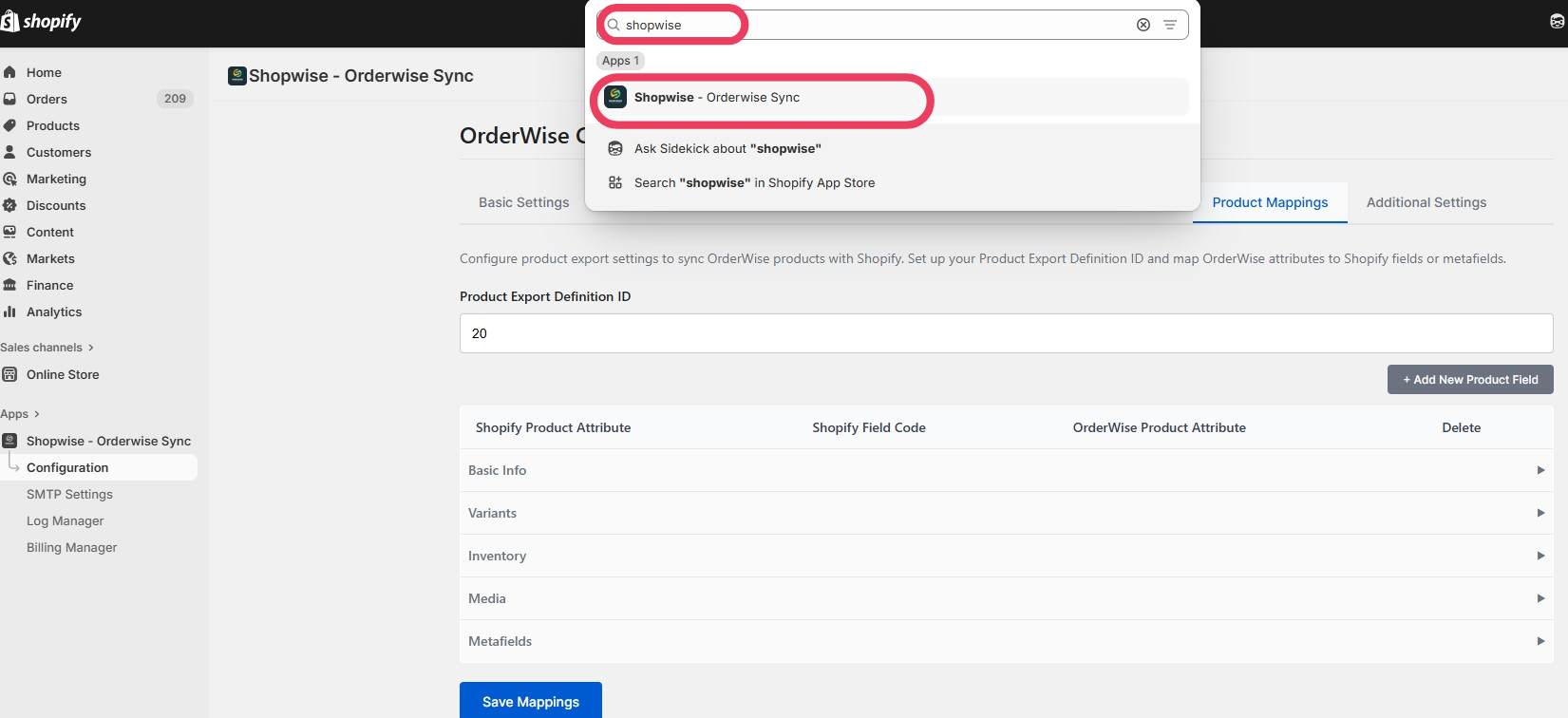The image size is (1568, 718).
Task: Open the search filter icon
Action: pyautogui.click(x=1170, y=25)
